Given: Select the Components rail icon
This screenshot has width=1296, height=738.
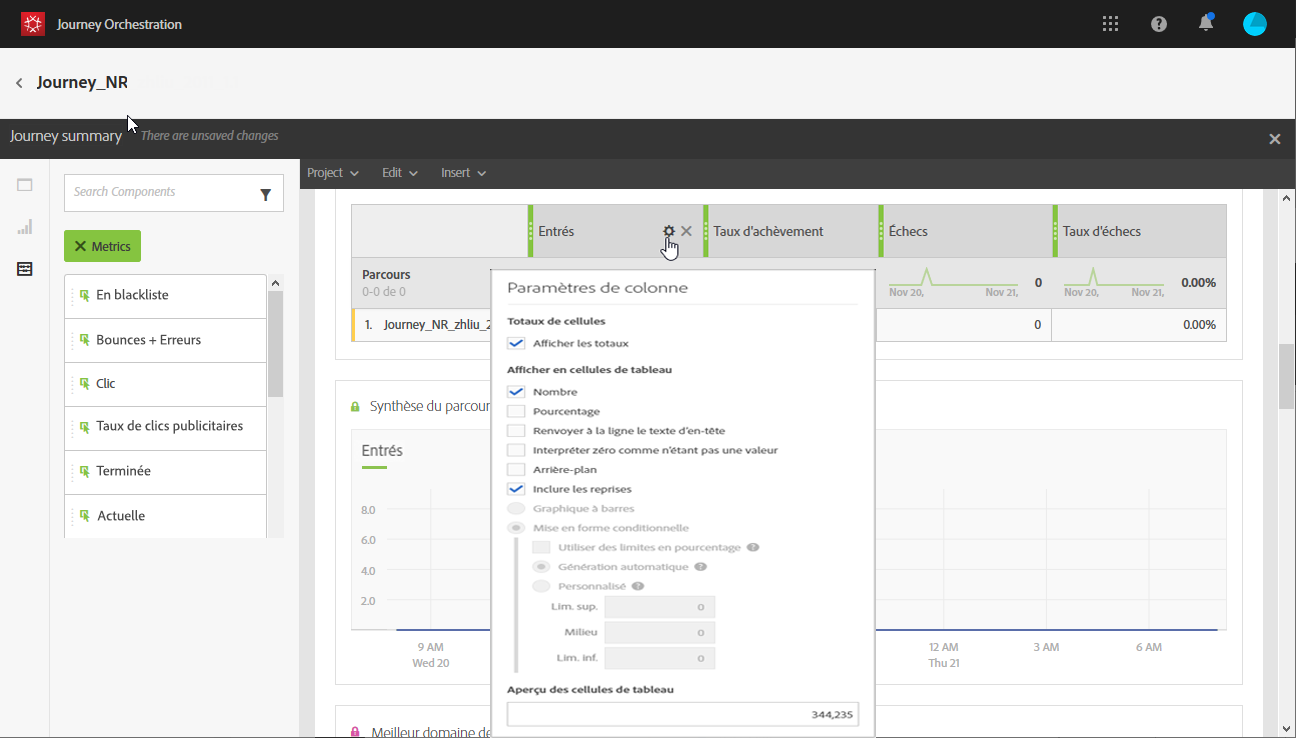Looking at the screenshot, I should click(25, 269).
